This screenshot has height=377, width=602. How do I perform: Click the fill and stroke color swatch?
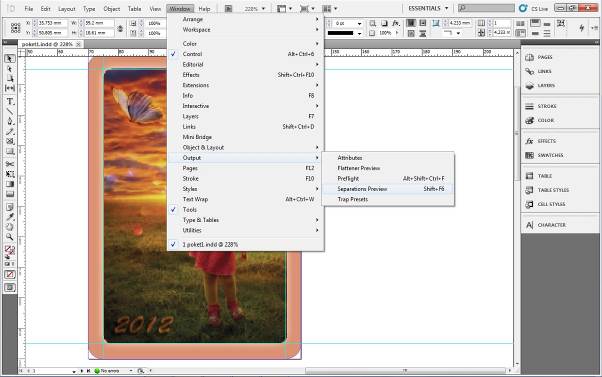[x=10, y=250]
